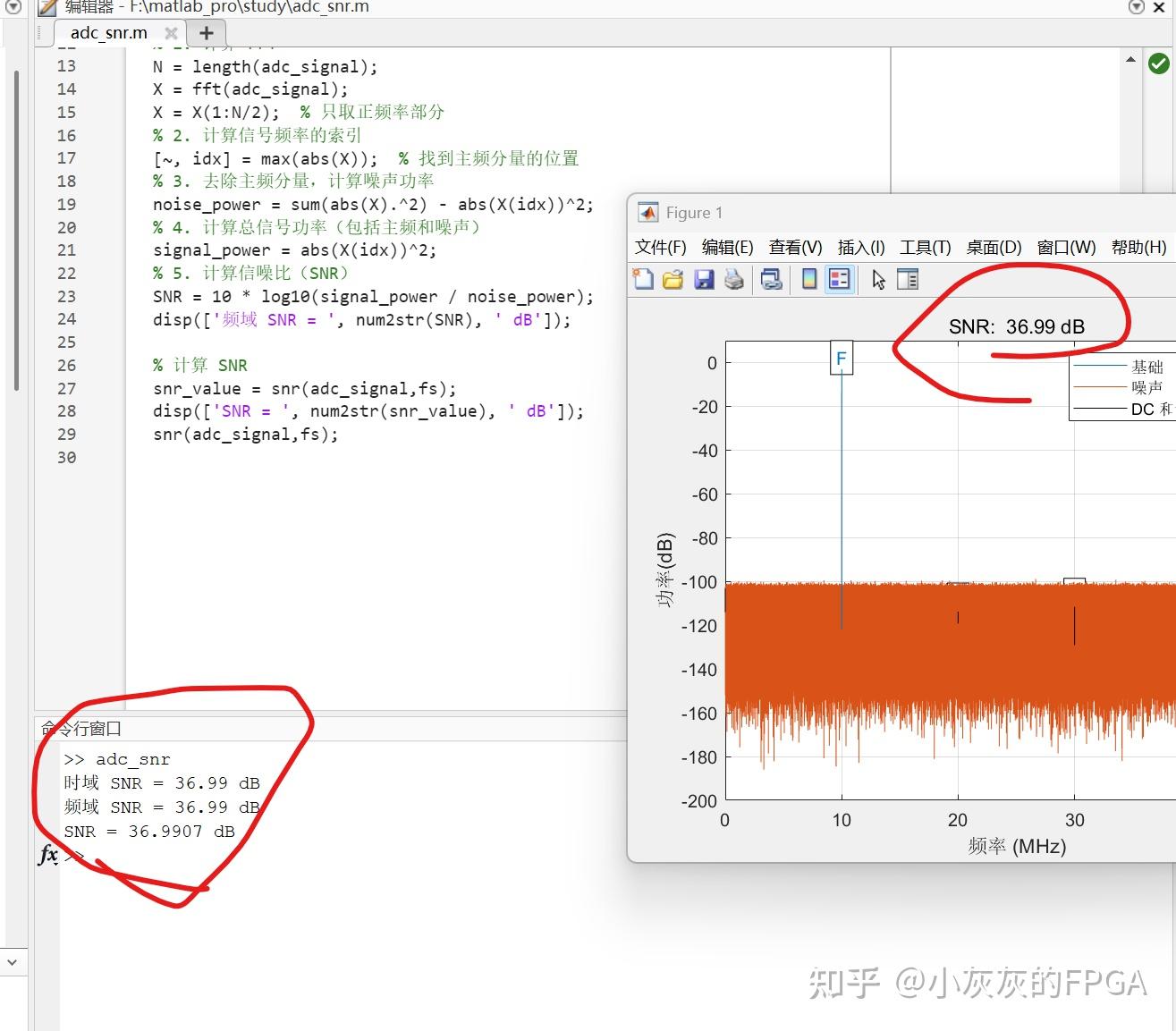Click the Figure 1 window title text
The height and width of the screenshot is (1031, 1176).
coord(694,213)
